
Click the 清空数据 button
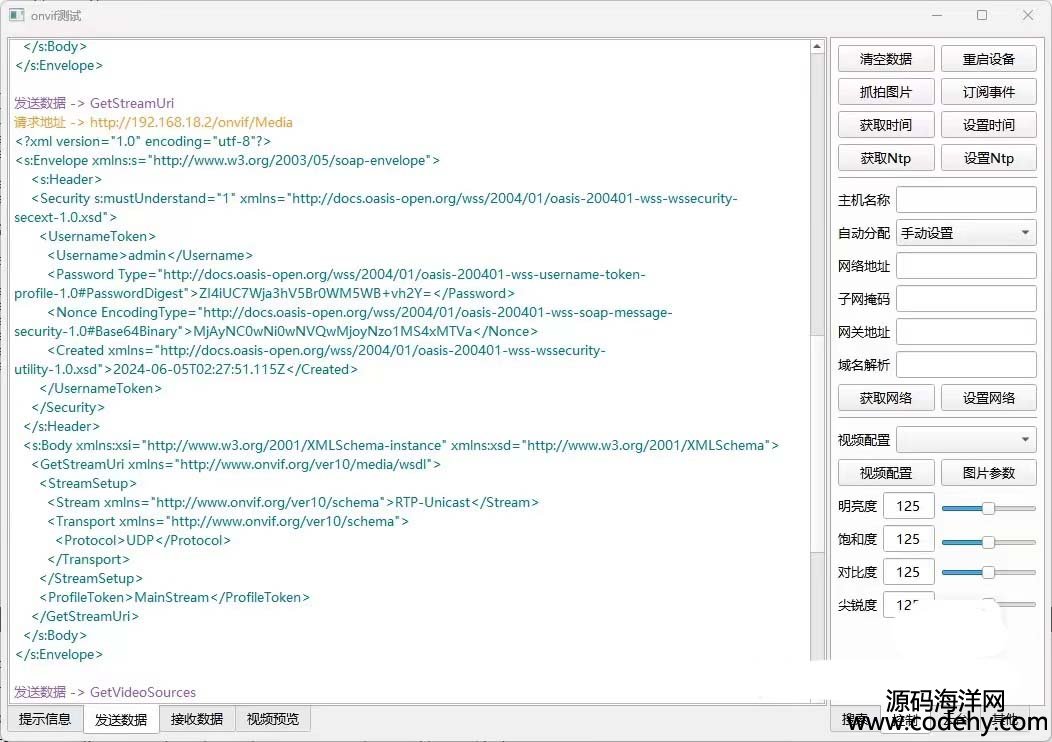click(x=886, y=59)
